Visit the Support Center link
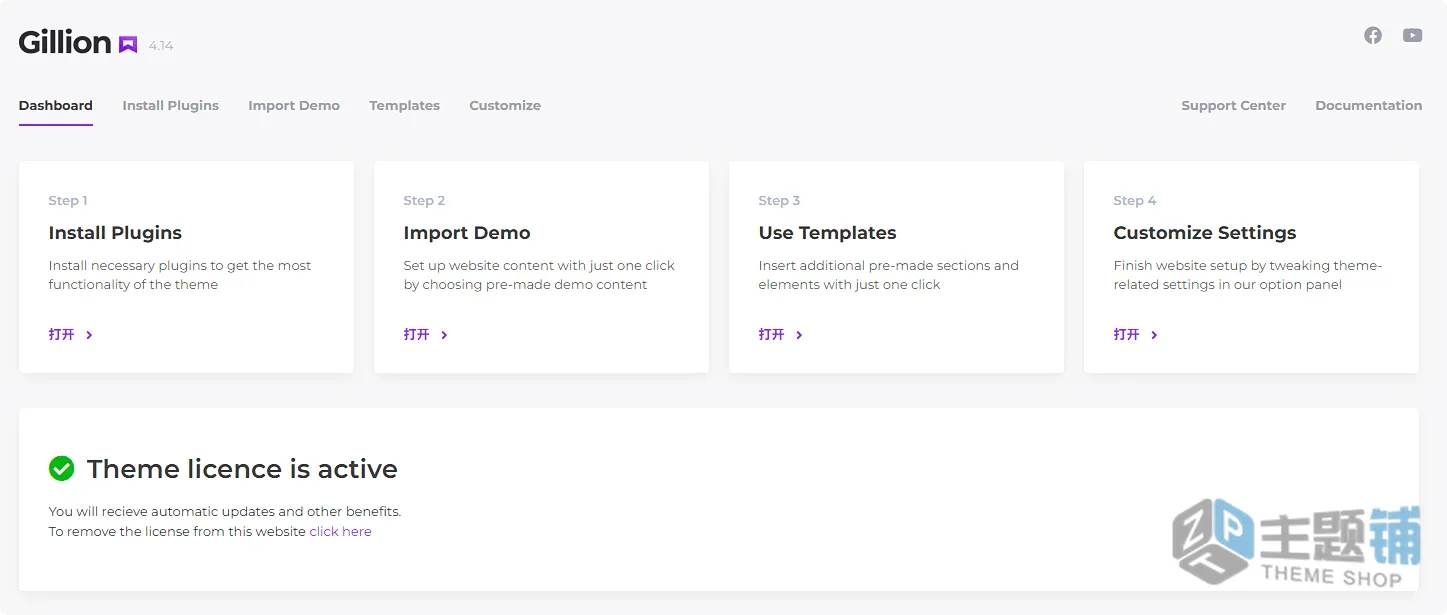The image size is (1447, 615). [1233, 105]
